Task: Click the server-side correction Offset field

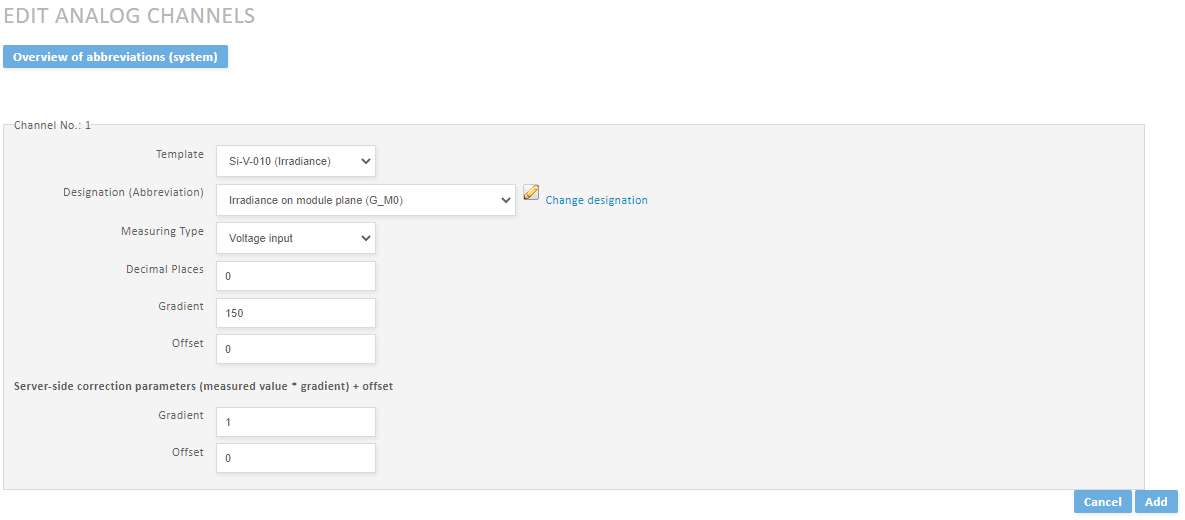Action: coord(295,458)
